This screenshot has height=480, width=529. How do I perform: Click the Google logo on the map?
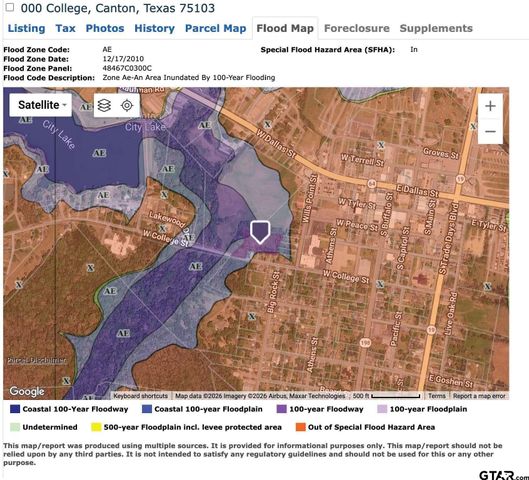(x=27, y=391)
